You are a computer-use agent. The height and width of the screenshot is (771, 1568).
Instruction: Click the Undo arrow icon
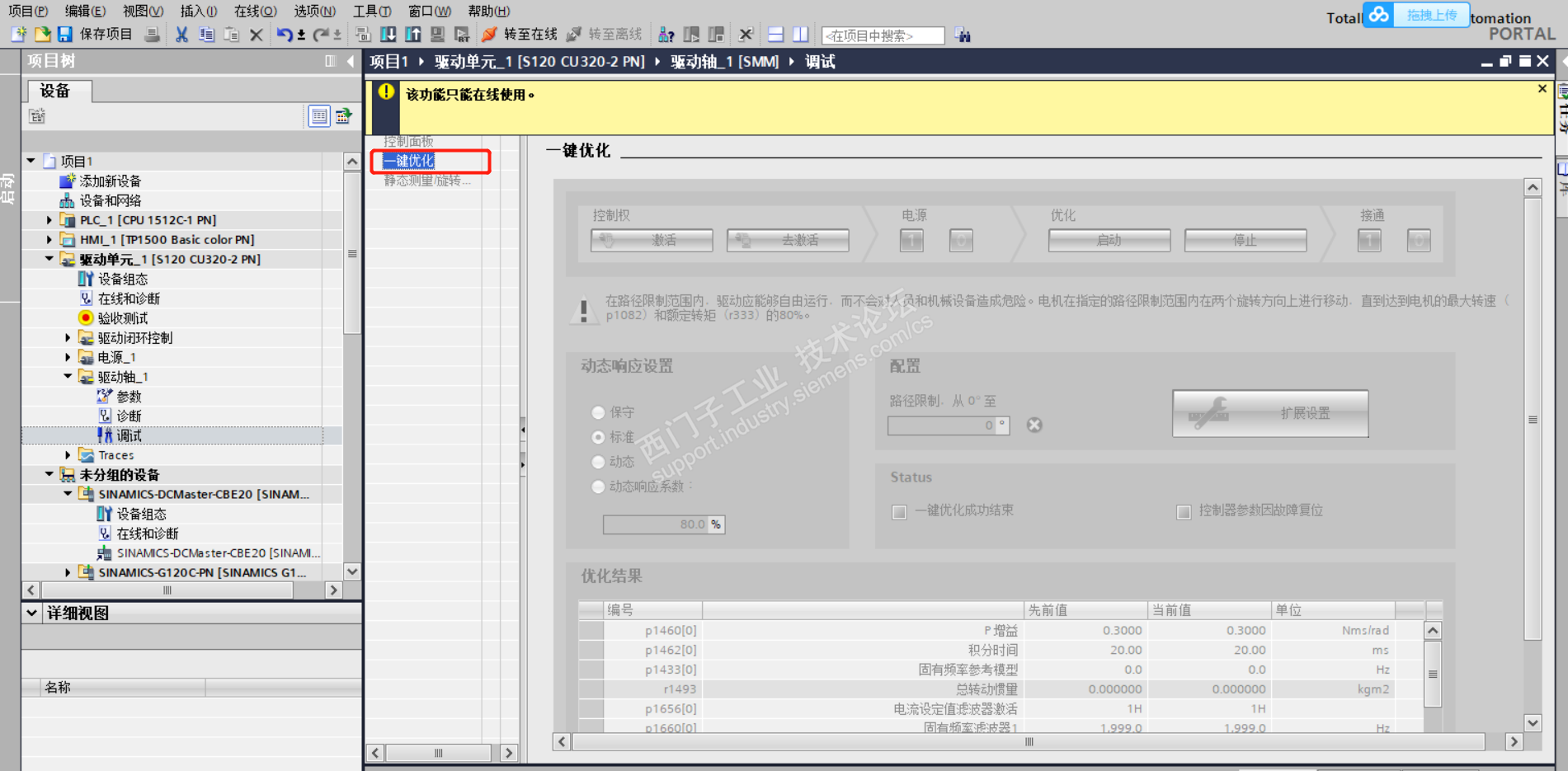point(285,35)
